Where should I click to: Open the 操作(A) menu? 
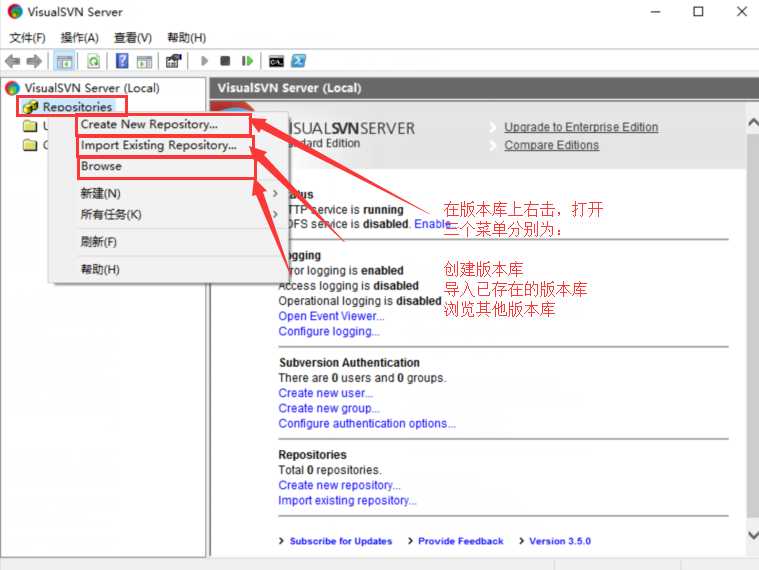(x=79, y=38)
